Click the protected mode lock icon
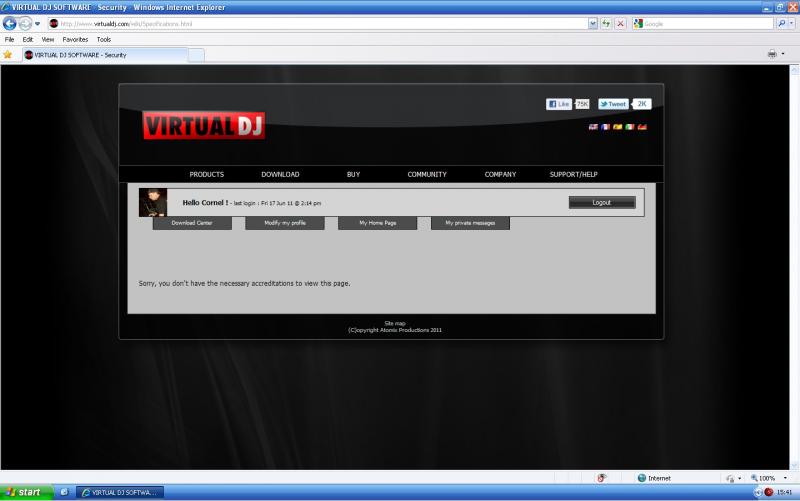This screenshot has height=501, width=800. 731,478
